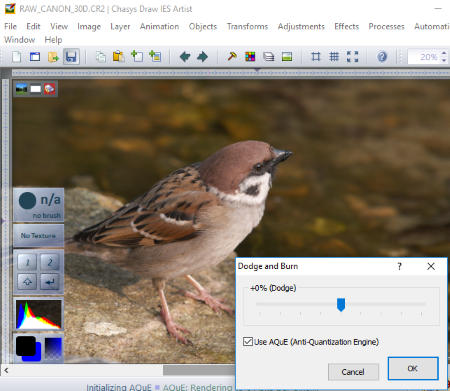The image size is (450, 391).
Task: Click the crop frame icon
Action: pos(316,57)
